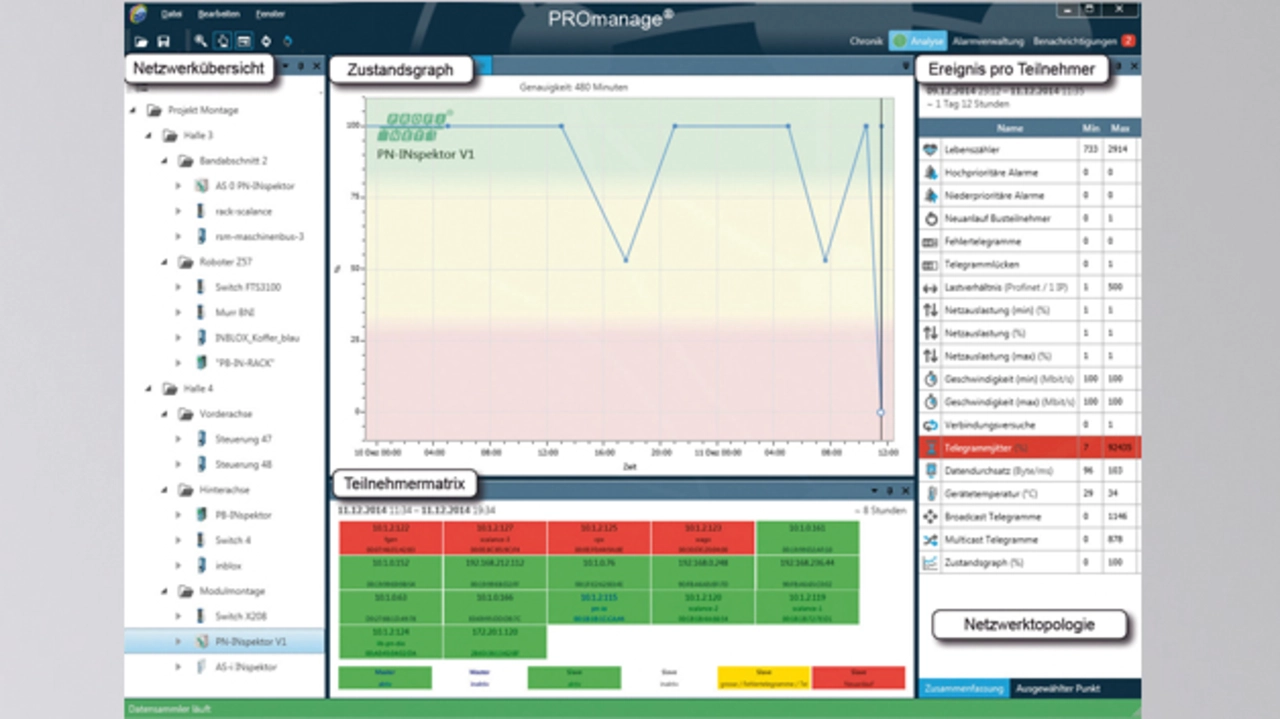Select the Telegrammjitter row highlighted red

pos(1030,448)
